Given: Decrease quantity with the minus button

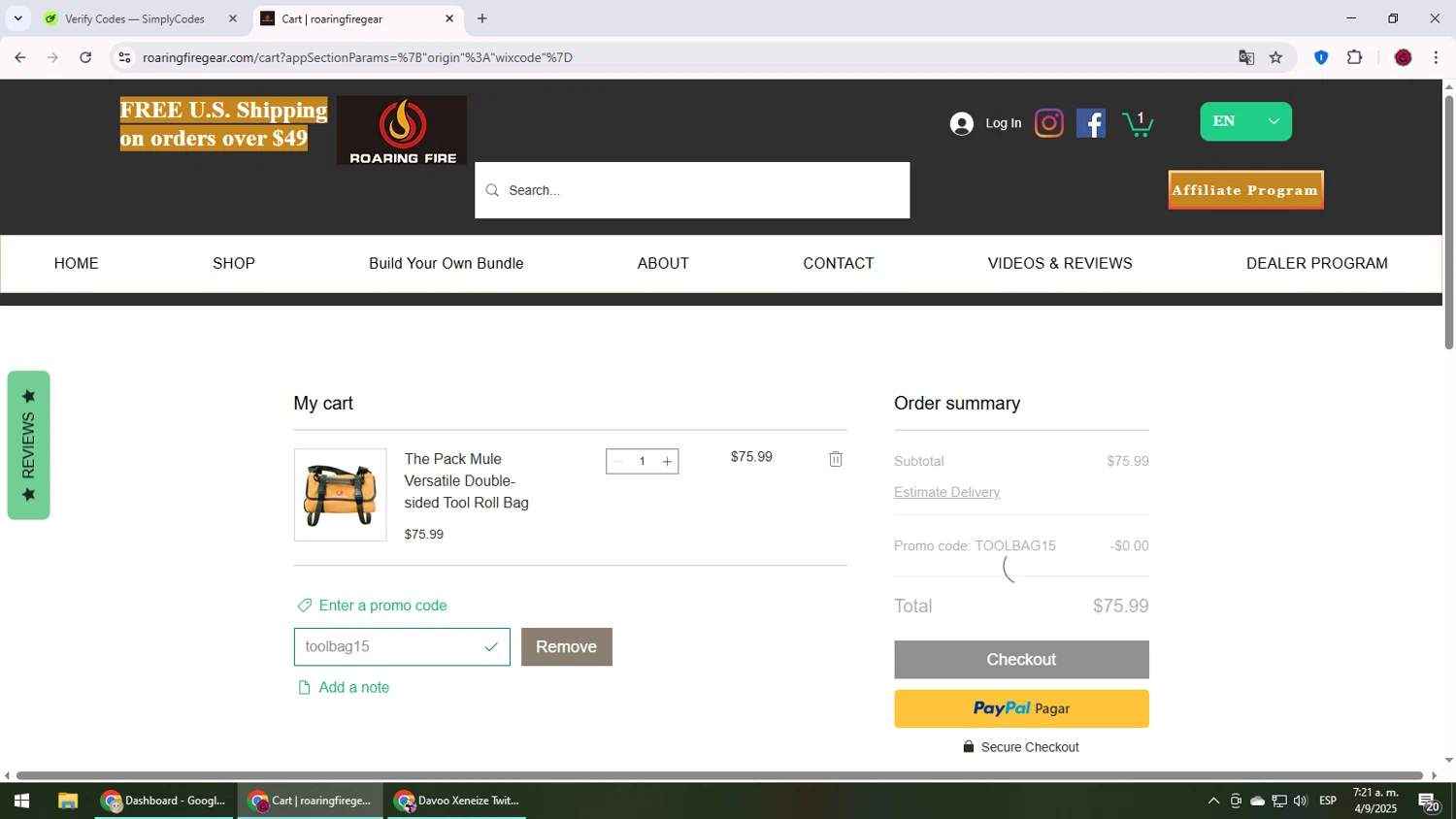Looking at the screenshot, I should coord(618,462).
